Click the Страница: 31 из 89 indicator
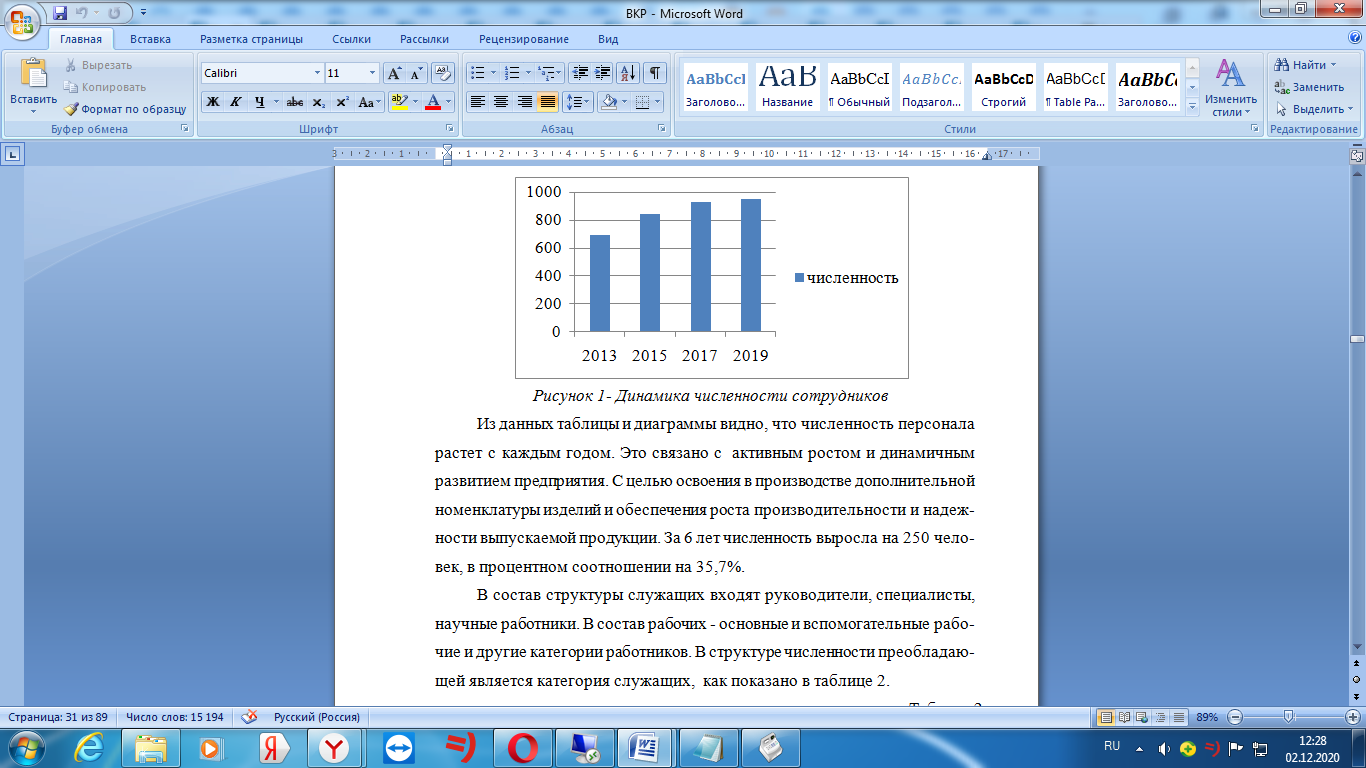Viewport: 1366px width, 768px height. [x=58, y=717]
